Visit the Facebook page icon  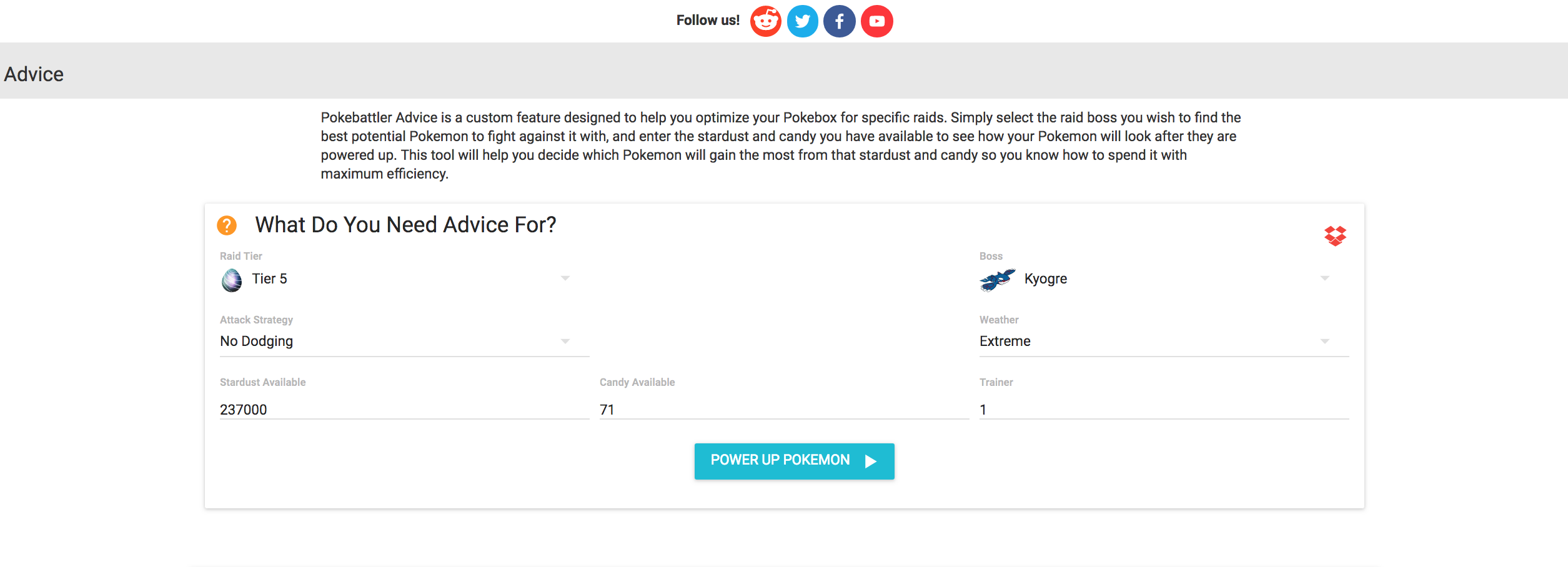pyautogui.click(x=839, y=21)
